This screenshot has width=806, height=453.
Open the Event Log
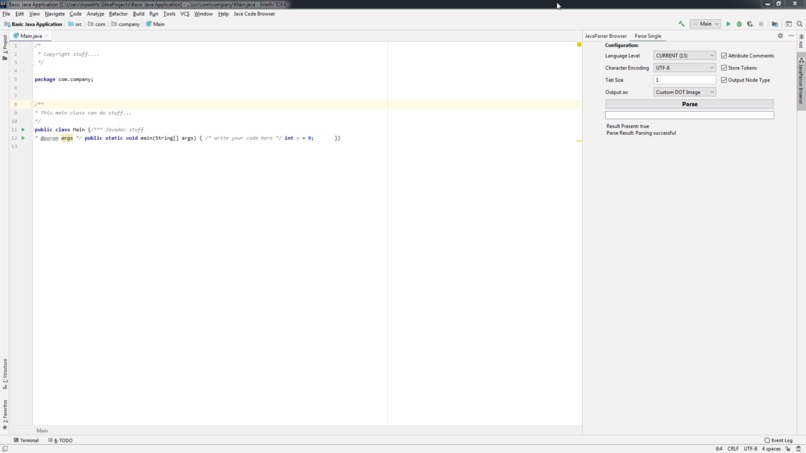click(778, 440)
